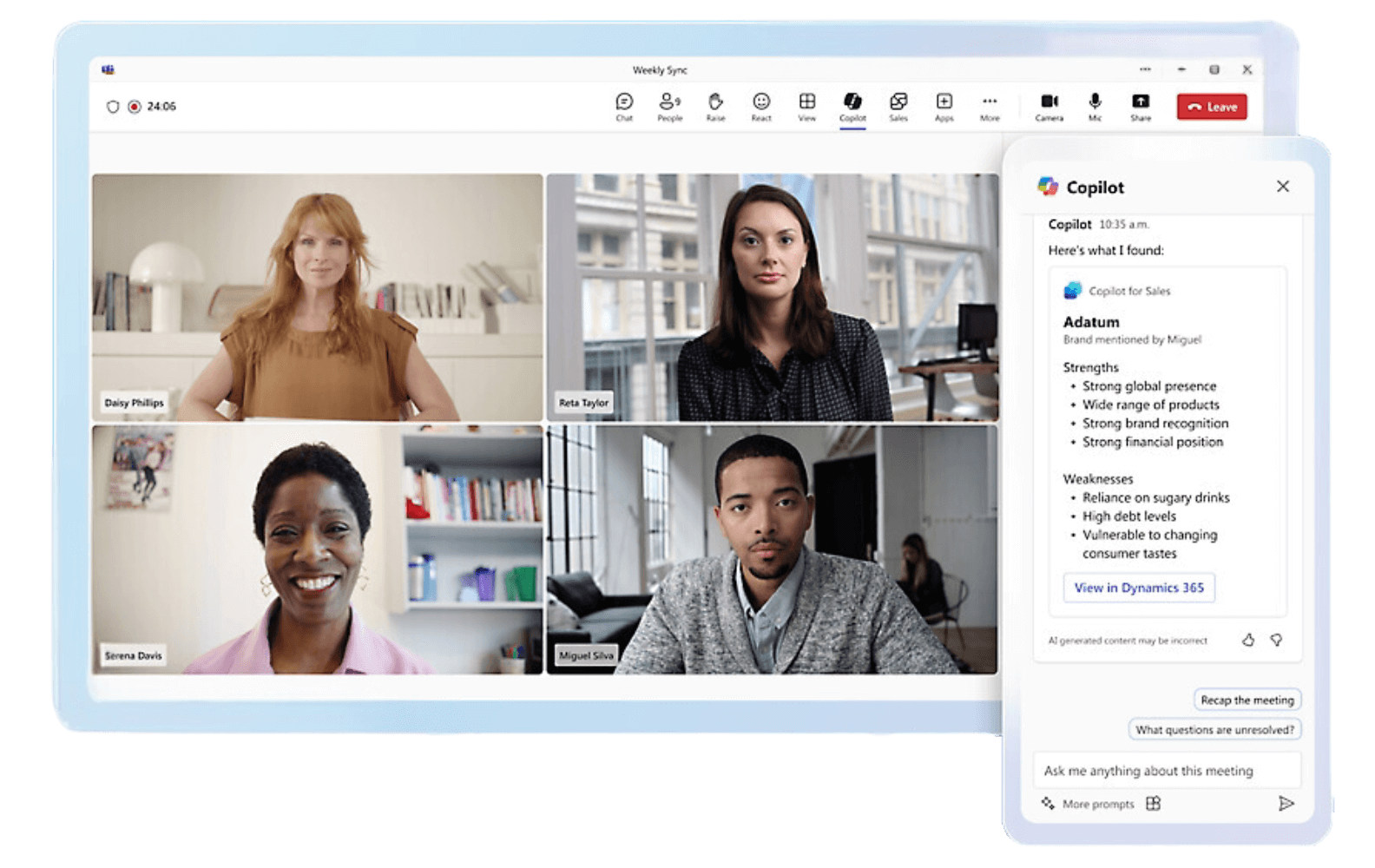This screenshot has height=868, width=1375.
Task: Click the Copilot logo in panel header
Action: 1048,187
